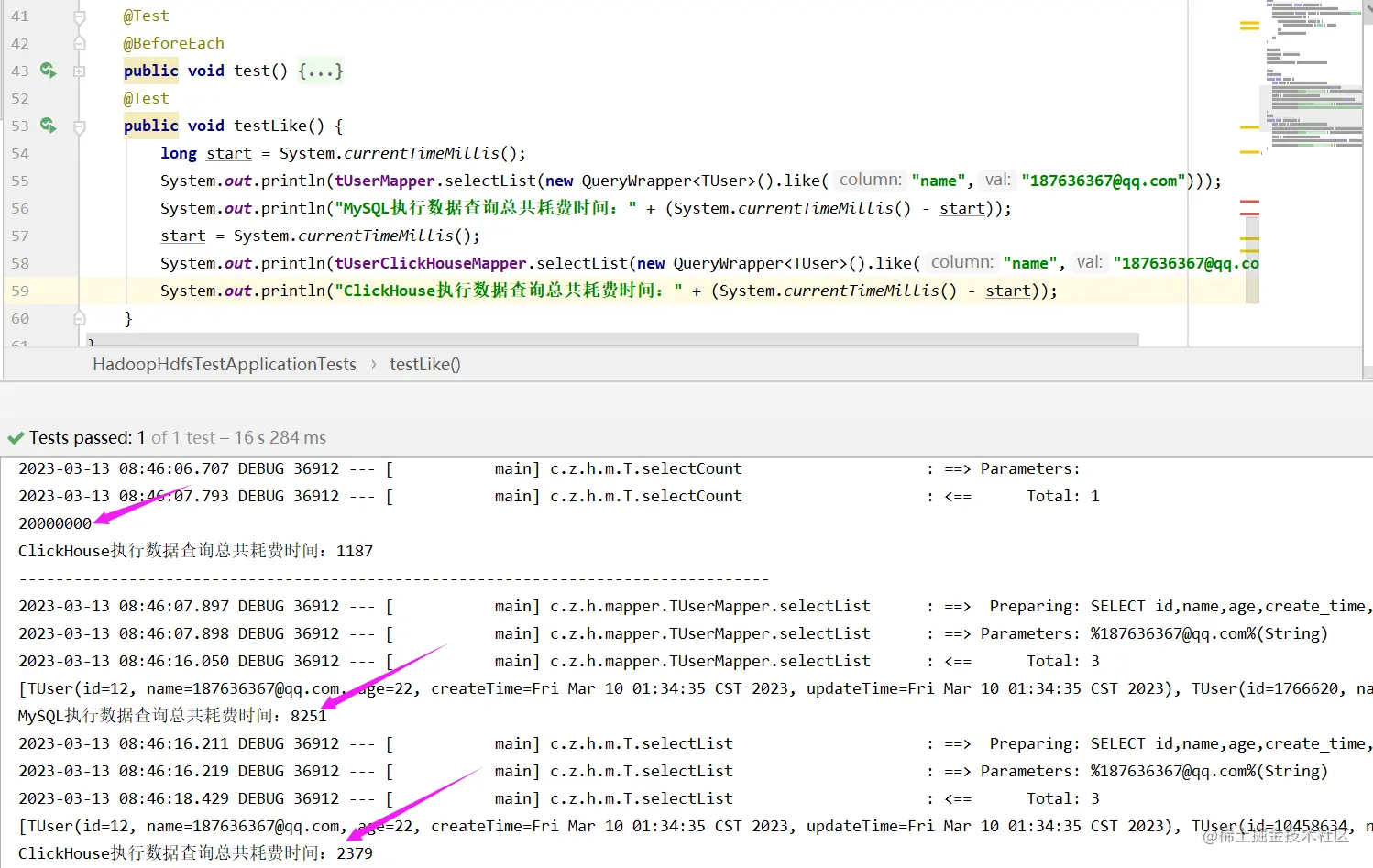Click c.z.h.m.T.selectList on the 08:46:16.211 line
This screenshot has width=1373, height=868.
[x=642, y=743]
